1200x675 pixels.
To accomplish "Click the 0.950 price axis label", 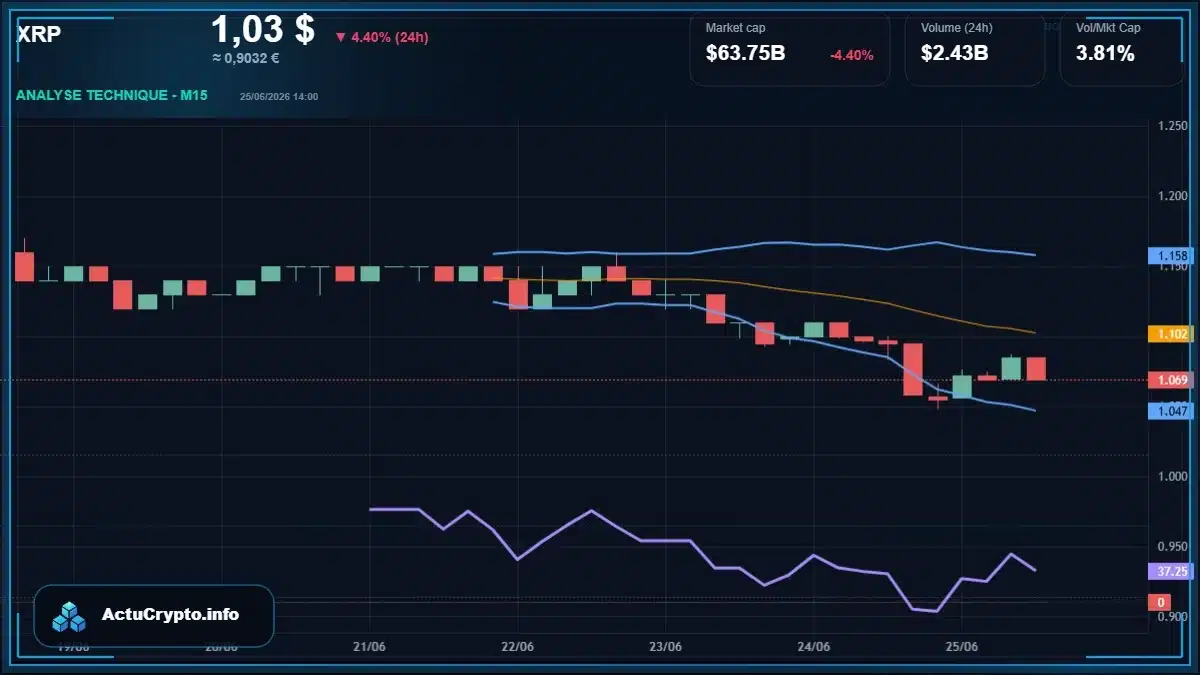I will pyautogui.click(x=1171, y=547).
